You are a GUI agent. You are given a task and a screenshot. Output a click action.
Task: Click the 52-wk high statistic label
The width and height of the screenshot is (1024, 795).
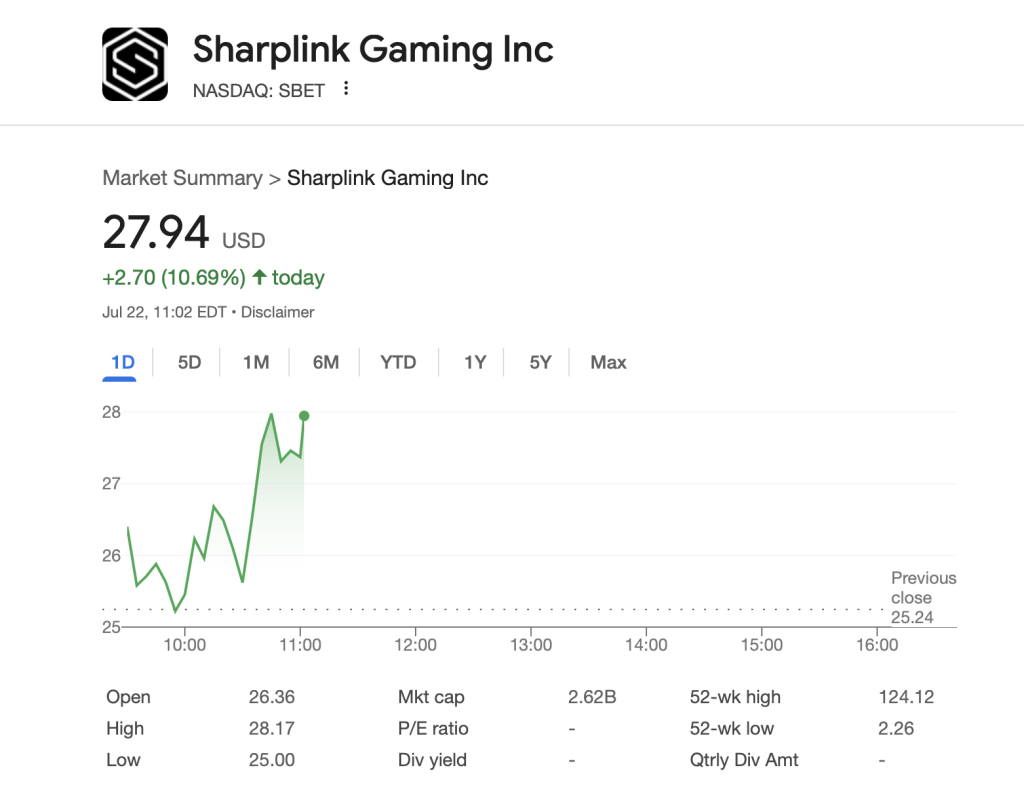pos(735,697)
